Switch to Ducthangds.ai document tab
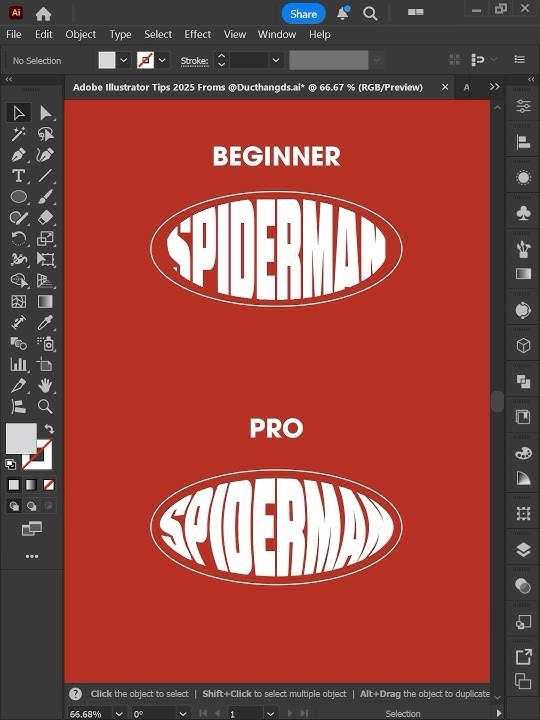Screen dimensions: 540x720 pos(248,87)
